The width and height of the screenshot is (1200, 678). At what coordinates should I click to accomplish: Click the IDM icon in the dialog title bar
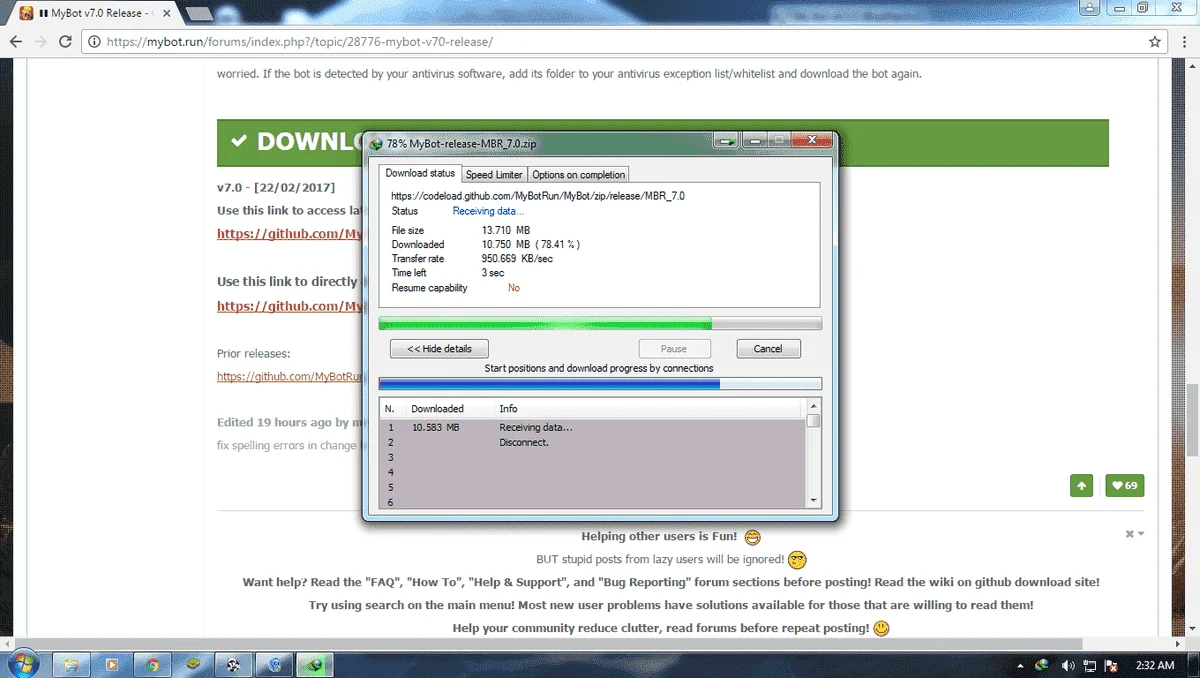[x=376, y=143]
